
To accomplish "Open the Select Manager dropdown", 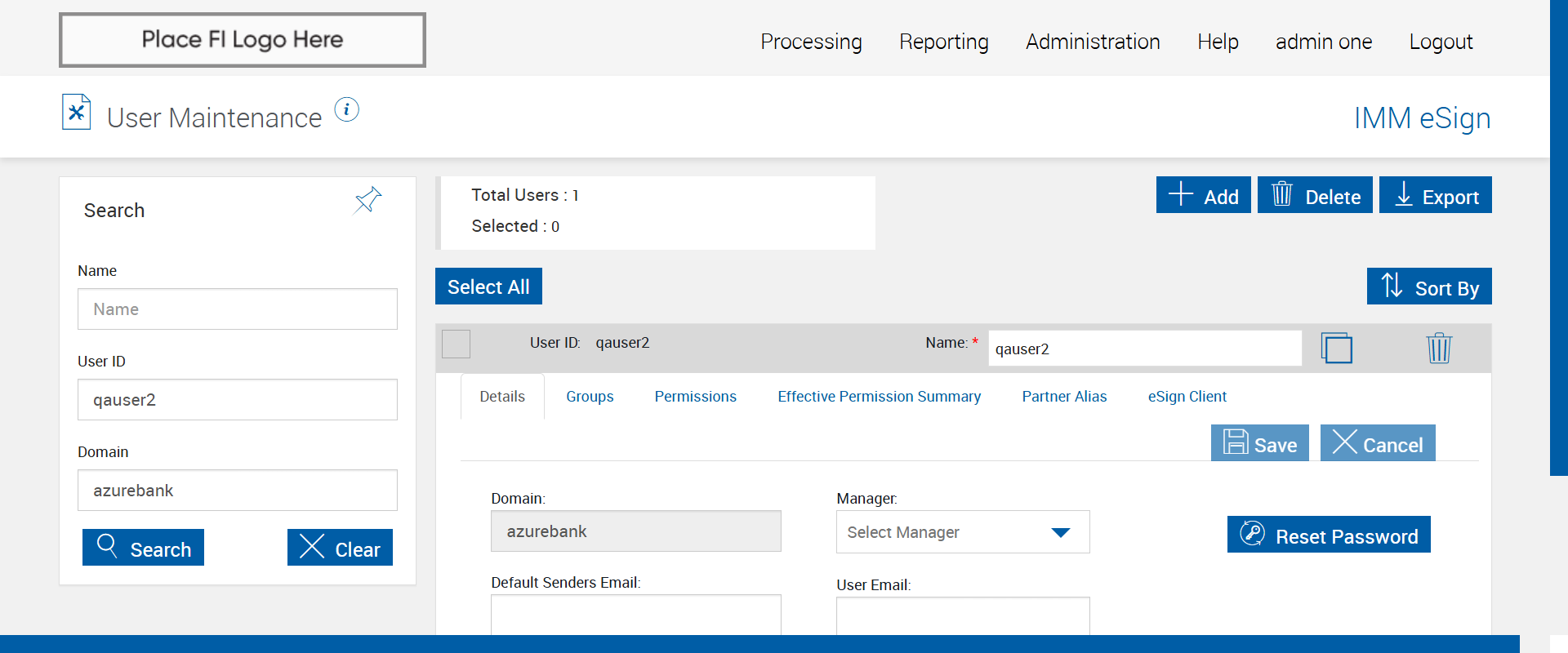I will 962,532.
